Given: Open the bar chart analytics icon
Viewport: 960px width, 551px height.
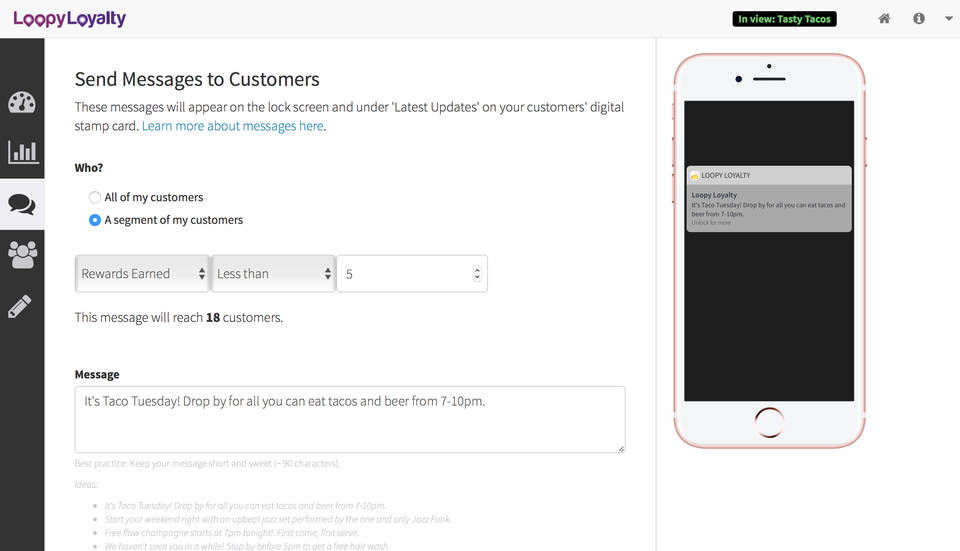Looking at the screenshot, I should point(22,152).
